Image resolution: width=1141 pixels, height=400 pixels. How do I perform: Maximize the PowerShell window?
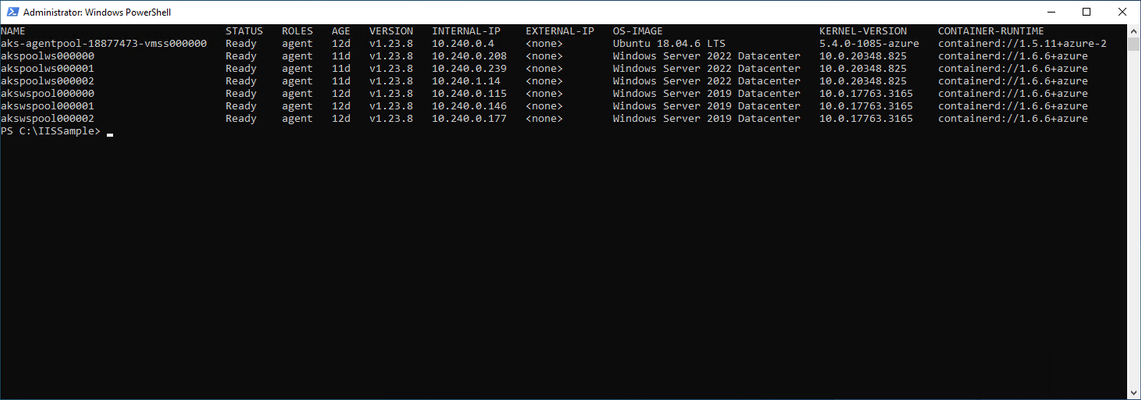click(x=1086, y=12)
